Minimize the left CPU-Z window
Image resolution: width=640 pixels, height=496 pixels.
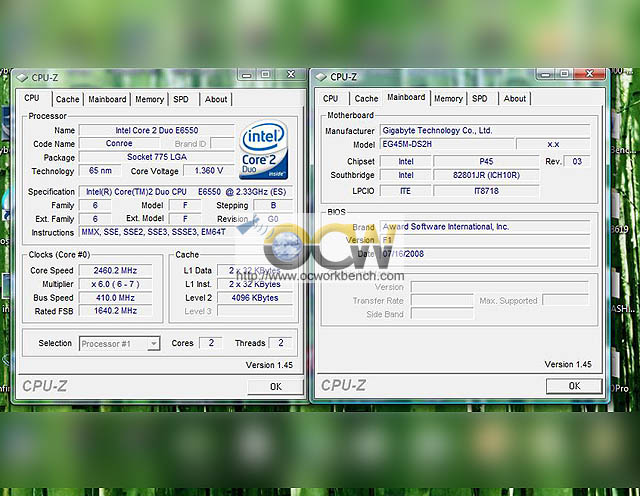(x=247, y=75)
